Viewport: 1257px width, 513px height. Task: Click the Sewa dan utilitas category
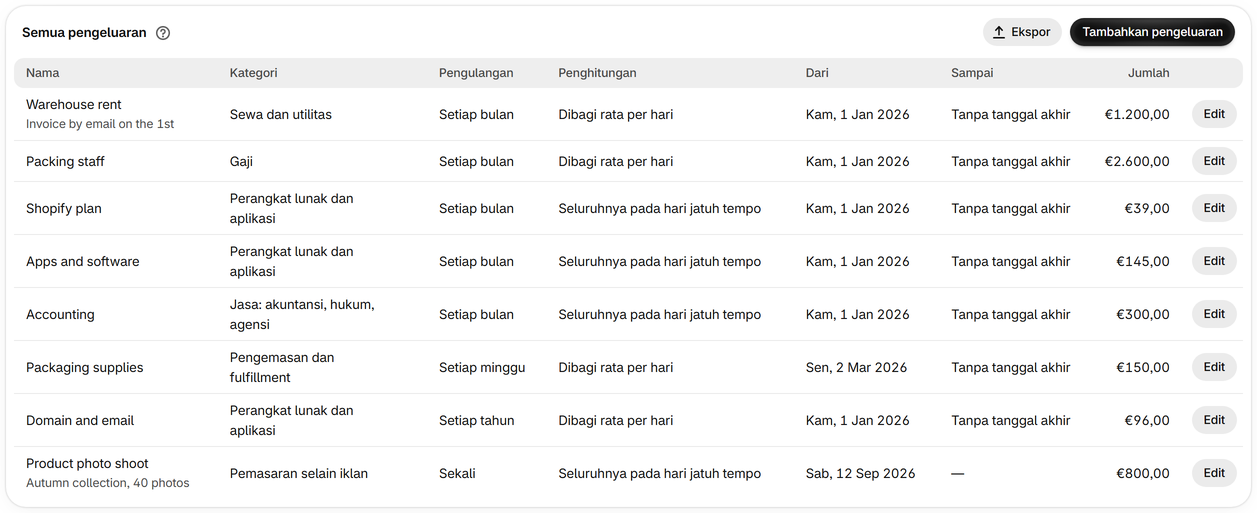281,114
